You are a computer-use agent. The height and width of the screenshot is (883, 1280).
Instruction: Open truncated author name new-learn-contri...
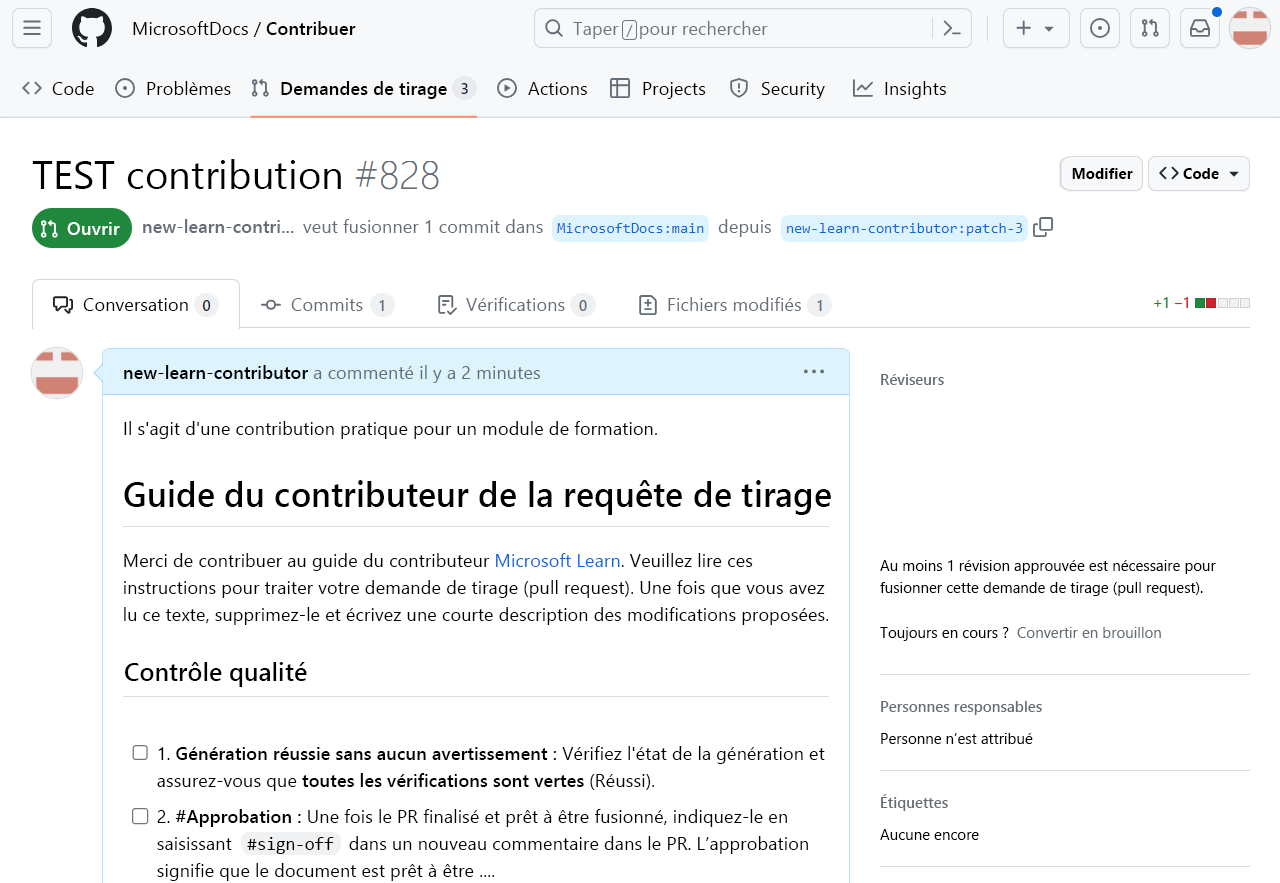click(x=218, y=227)
